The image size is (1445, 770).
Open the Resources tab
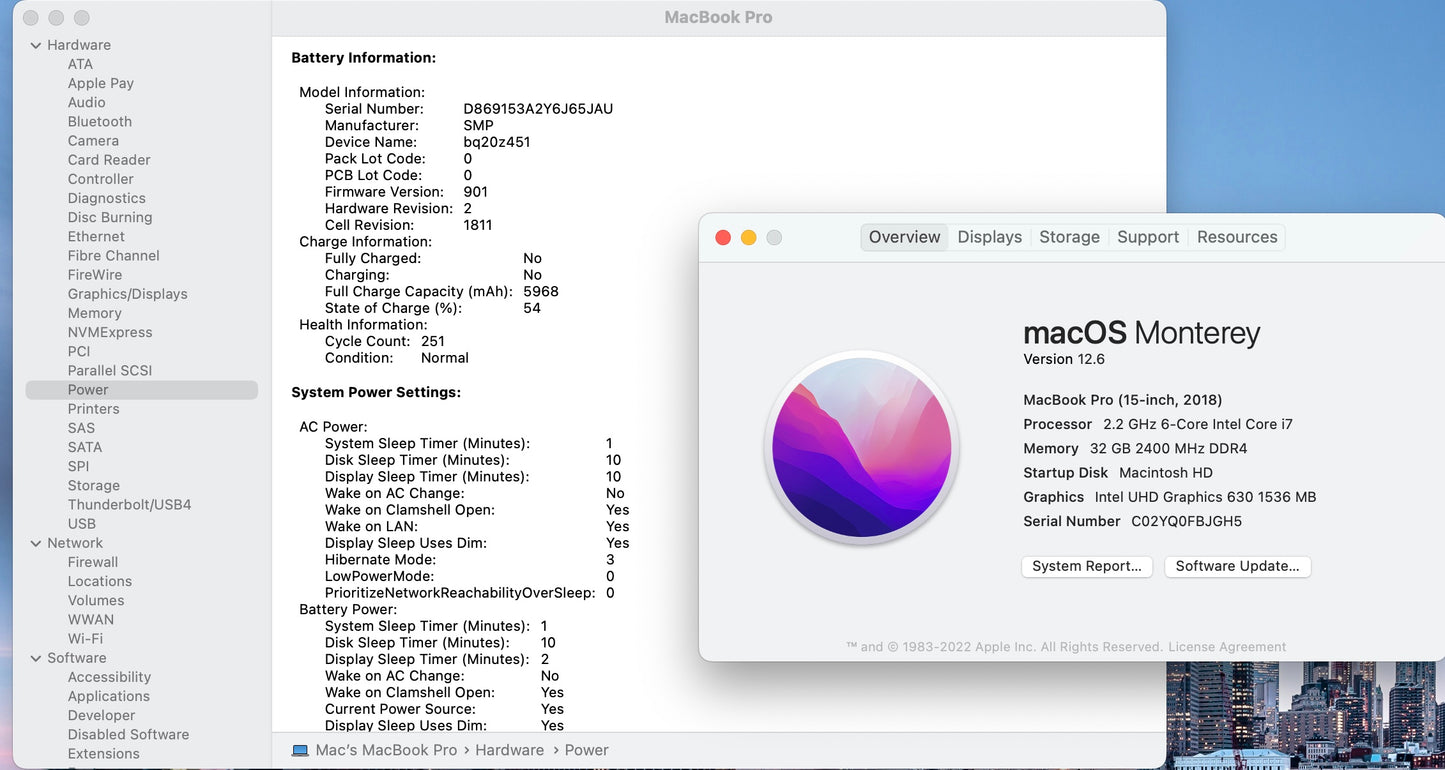[x=1237, y=237]
